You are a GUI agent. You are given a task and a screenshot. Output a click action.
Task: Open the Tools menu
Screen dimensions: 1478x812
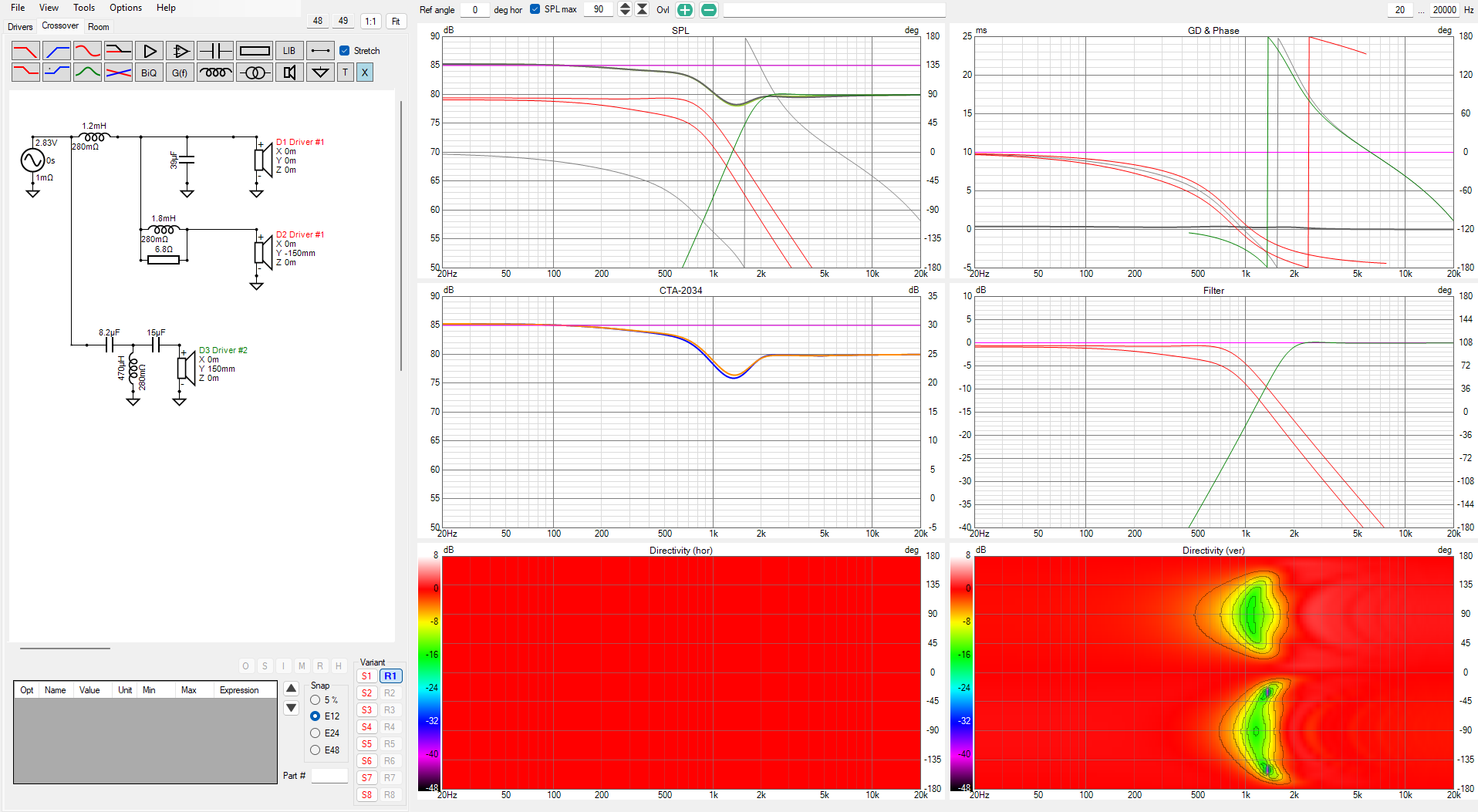click(84, 8)
